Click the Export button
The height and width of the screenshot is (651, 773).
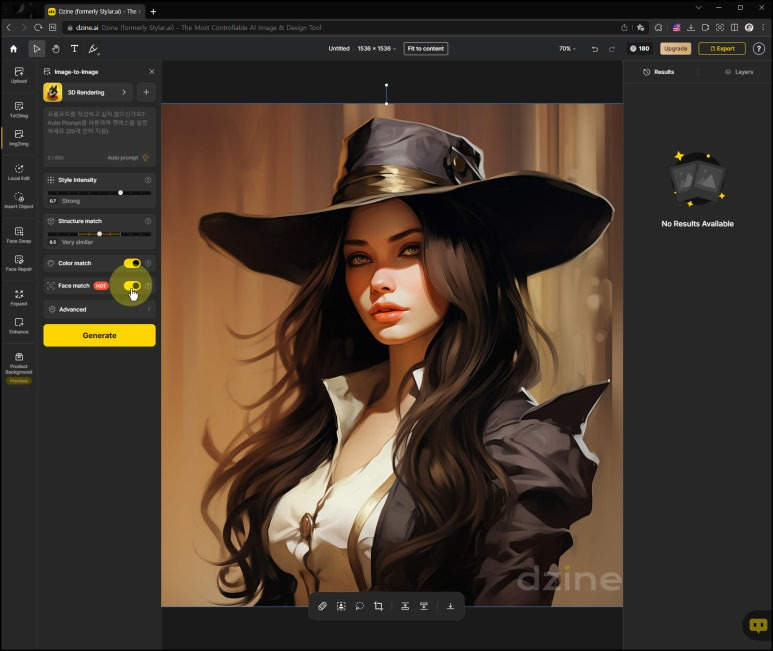pos(722,49)
